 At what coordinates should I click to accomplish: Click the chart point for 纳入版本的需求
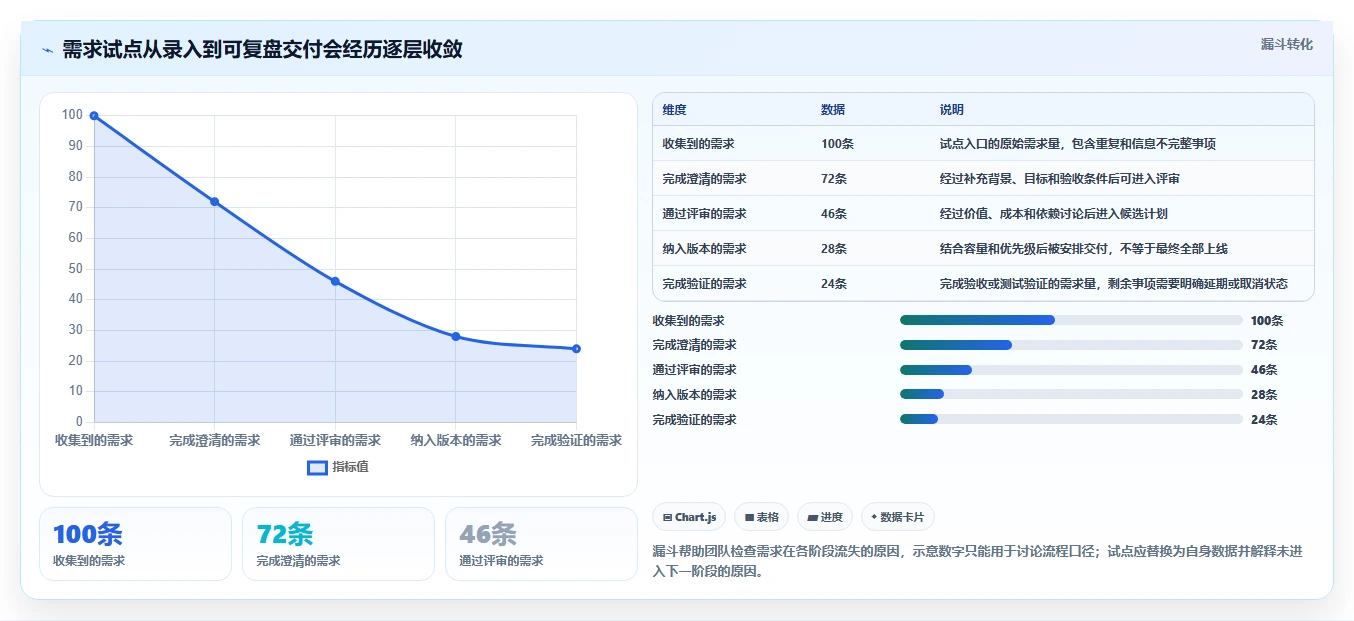tap(456, 336)
